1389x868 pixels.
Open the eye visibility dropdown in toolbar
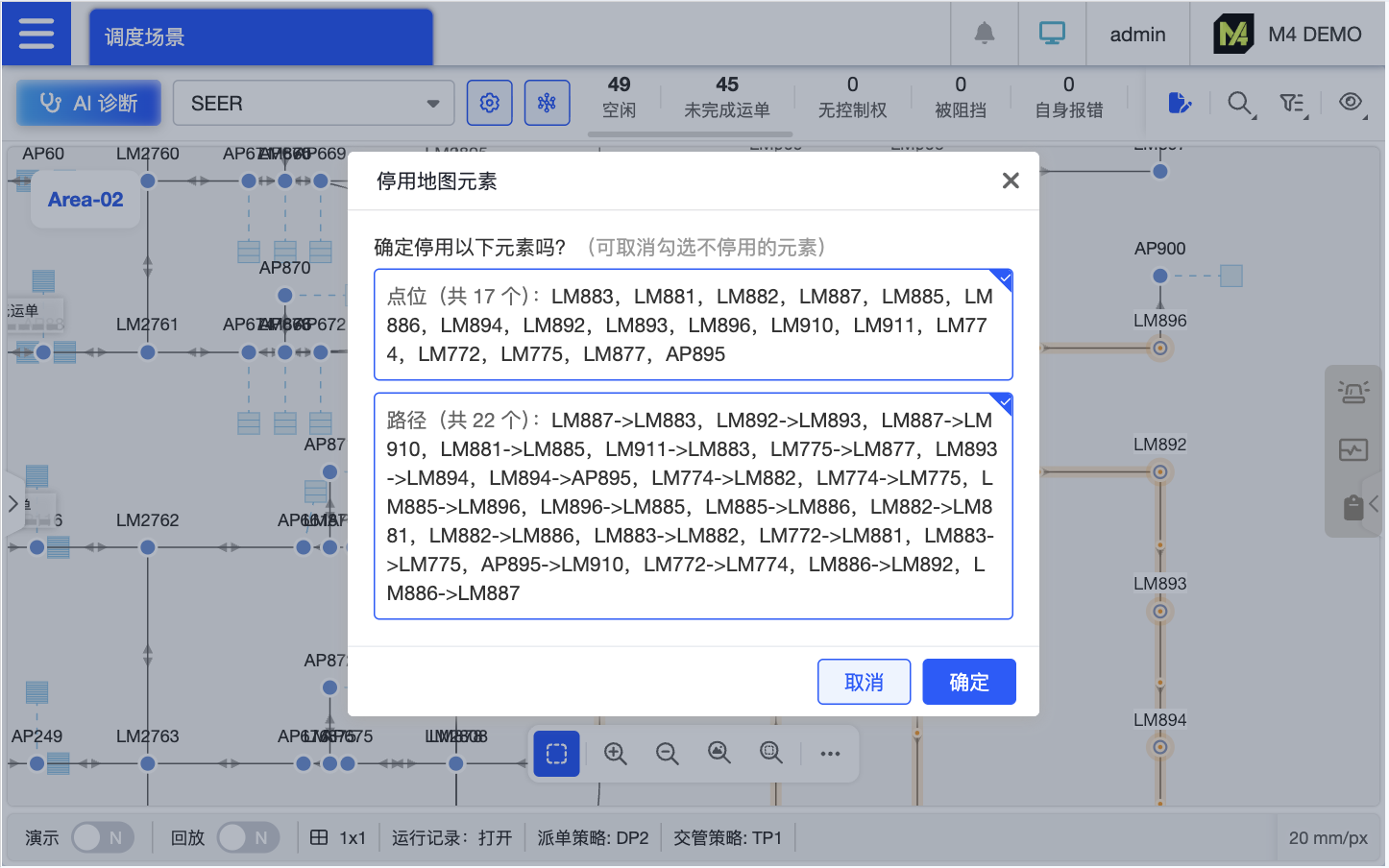point(1352,102)
